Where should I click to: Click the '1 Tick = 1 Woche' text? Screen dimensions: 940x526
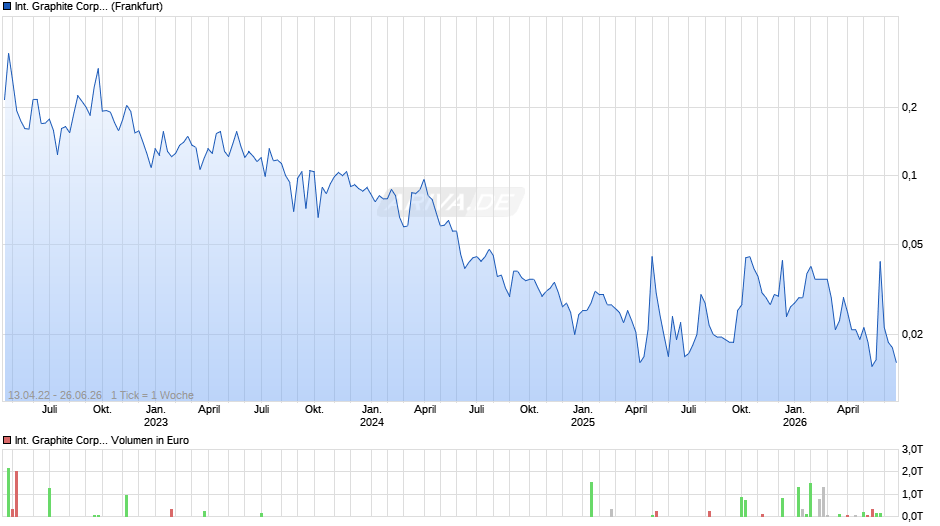click(x=152, y=395)
